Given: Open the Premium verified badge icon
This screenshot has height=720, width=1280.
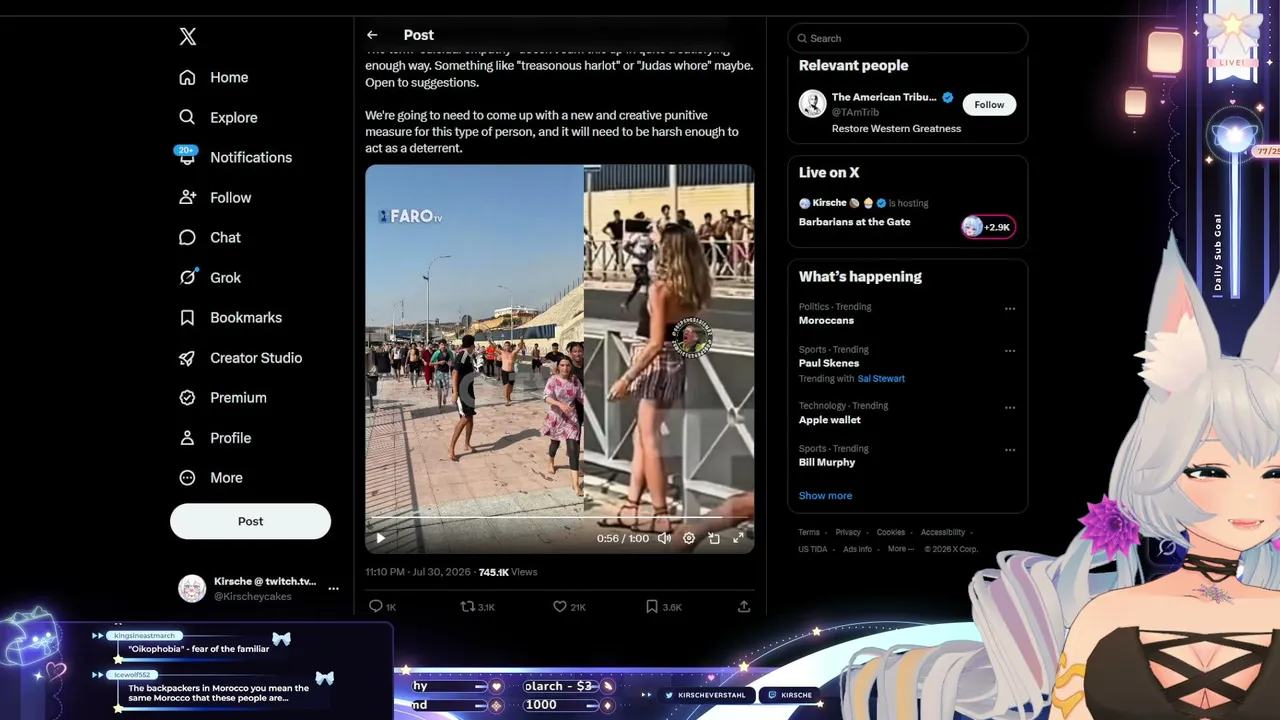Looking at the screenshot, I should coord(187,397).
